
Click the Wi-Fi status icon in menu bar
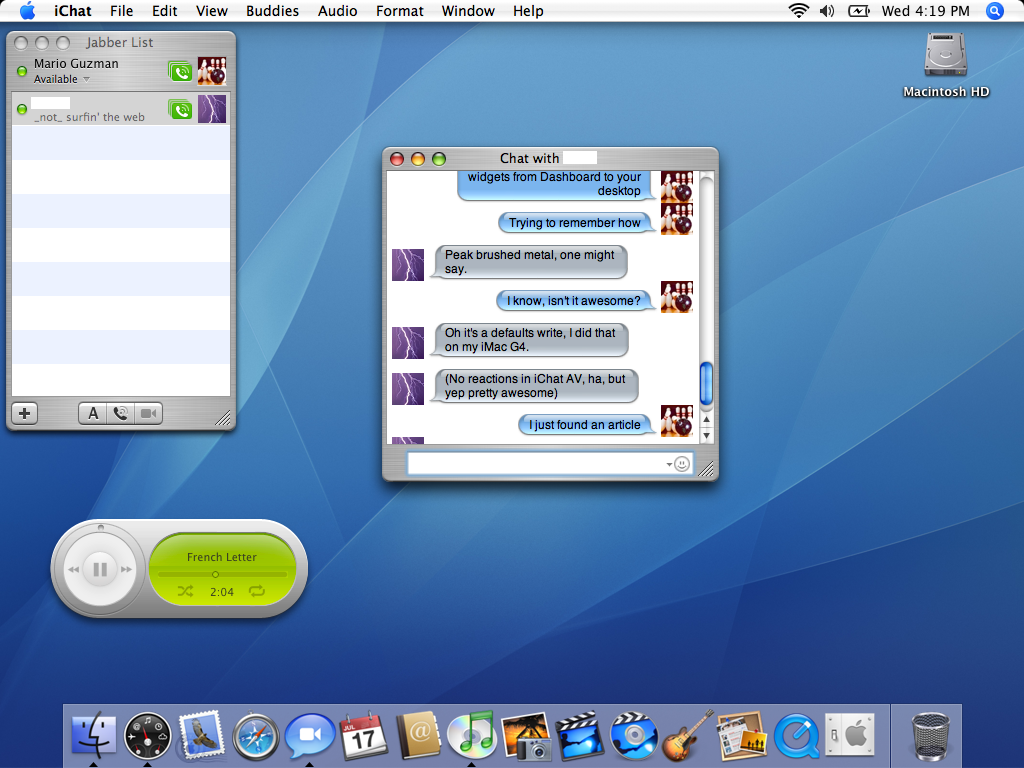click(x=798, y=11)
